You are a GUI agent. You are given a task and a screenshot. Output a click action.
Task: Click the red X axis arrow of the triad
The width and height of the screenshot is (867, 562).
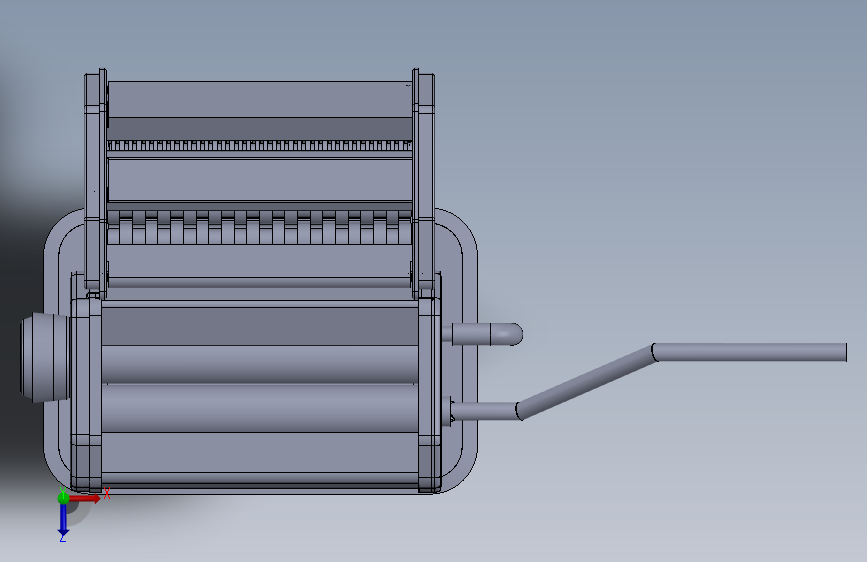pyautogui.click(x=86, y=498)
